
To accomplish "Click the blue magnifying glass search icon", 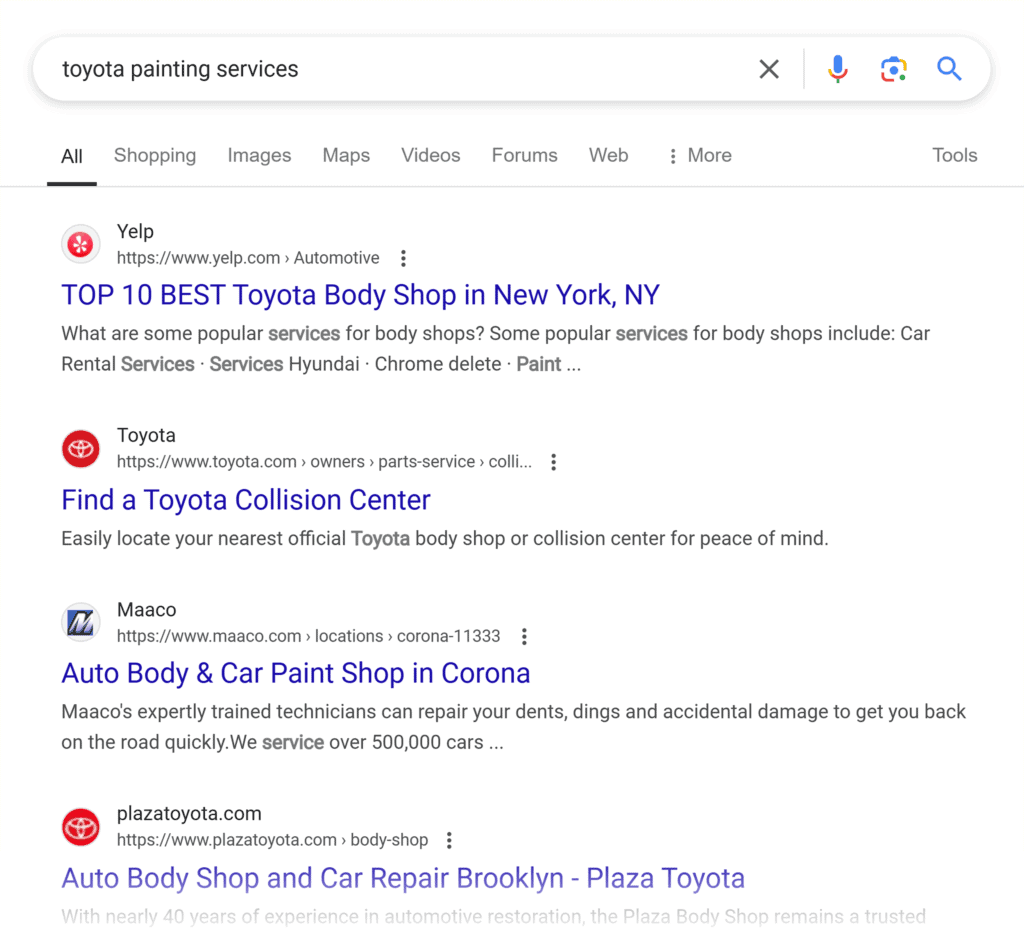I will [x=949, y=69].
